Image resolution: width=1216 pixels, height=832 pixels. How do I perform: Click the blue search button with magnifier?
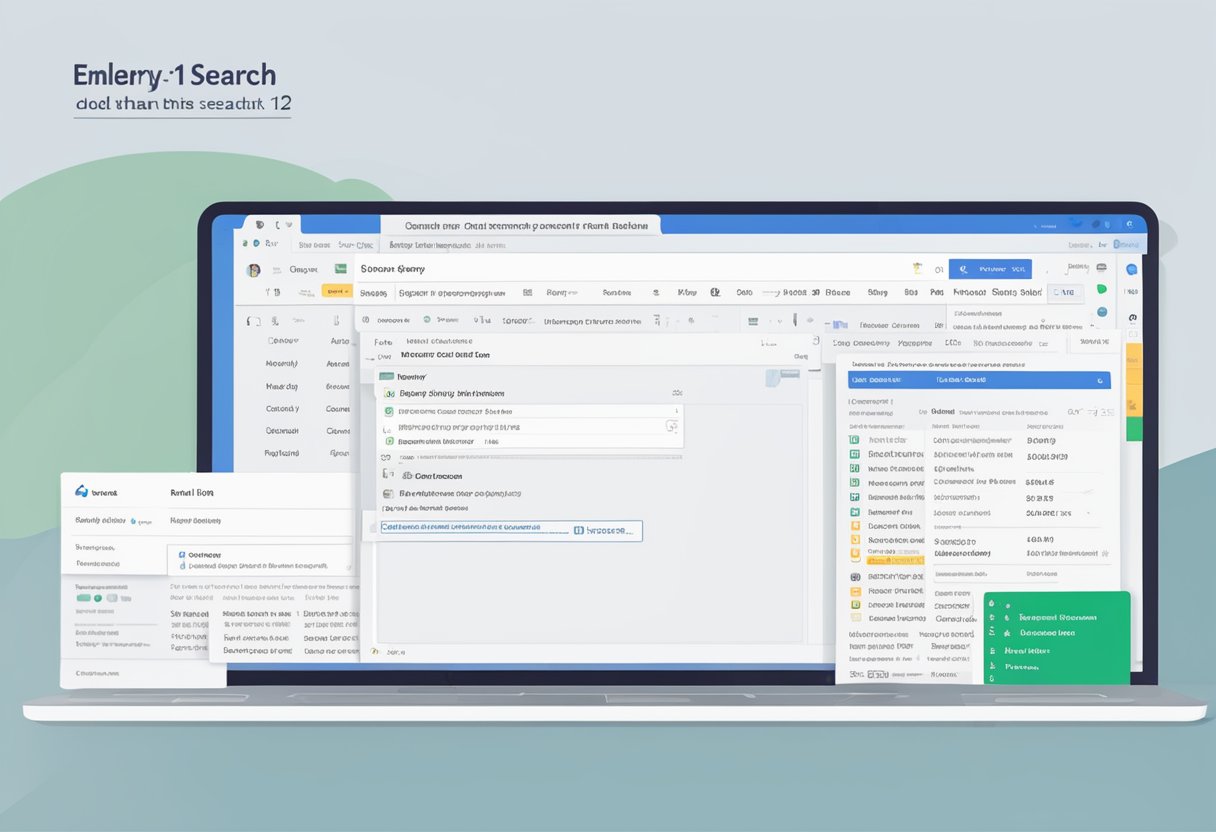988,269
